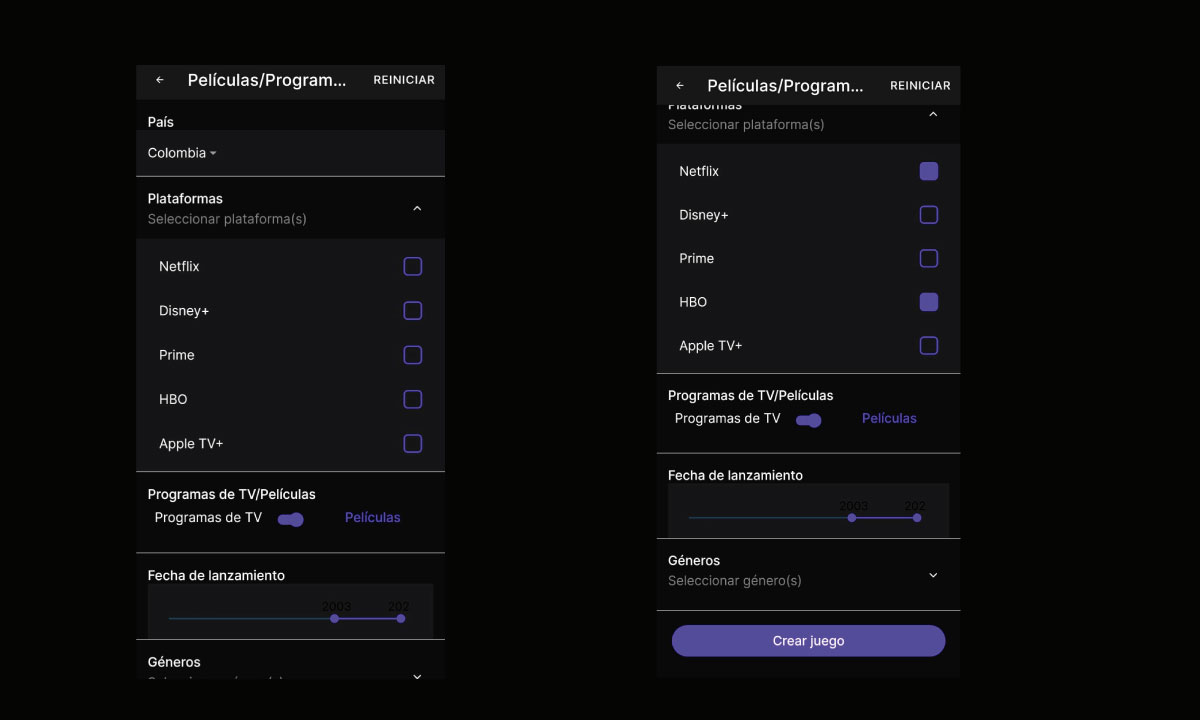Flip the TV/Películas switch on right screen

point(809,420)
